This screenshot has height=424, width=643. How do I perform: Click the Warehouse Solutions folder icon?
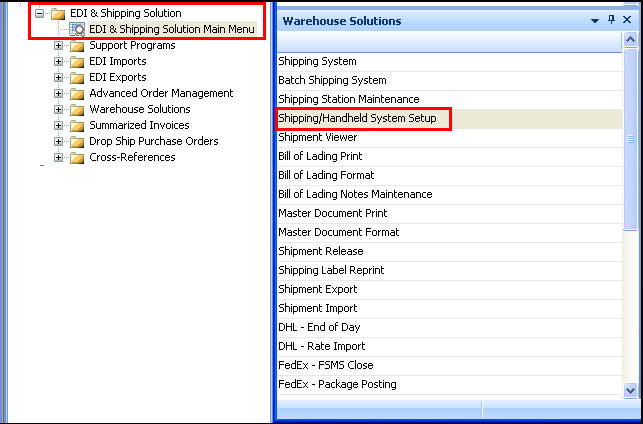[x=77, y=110]
